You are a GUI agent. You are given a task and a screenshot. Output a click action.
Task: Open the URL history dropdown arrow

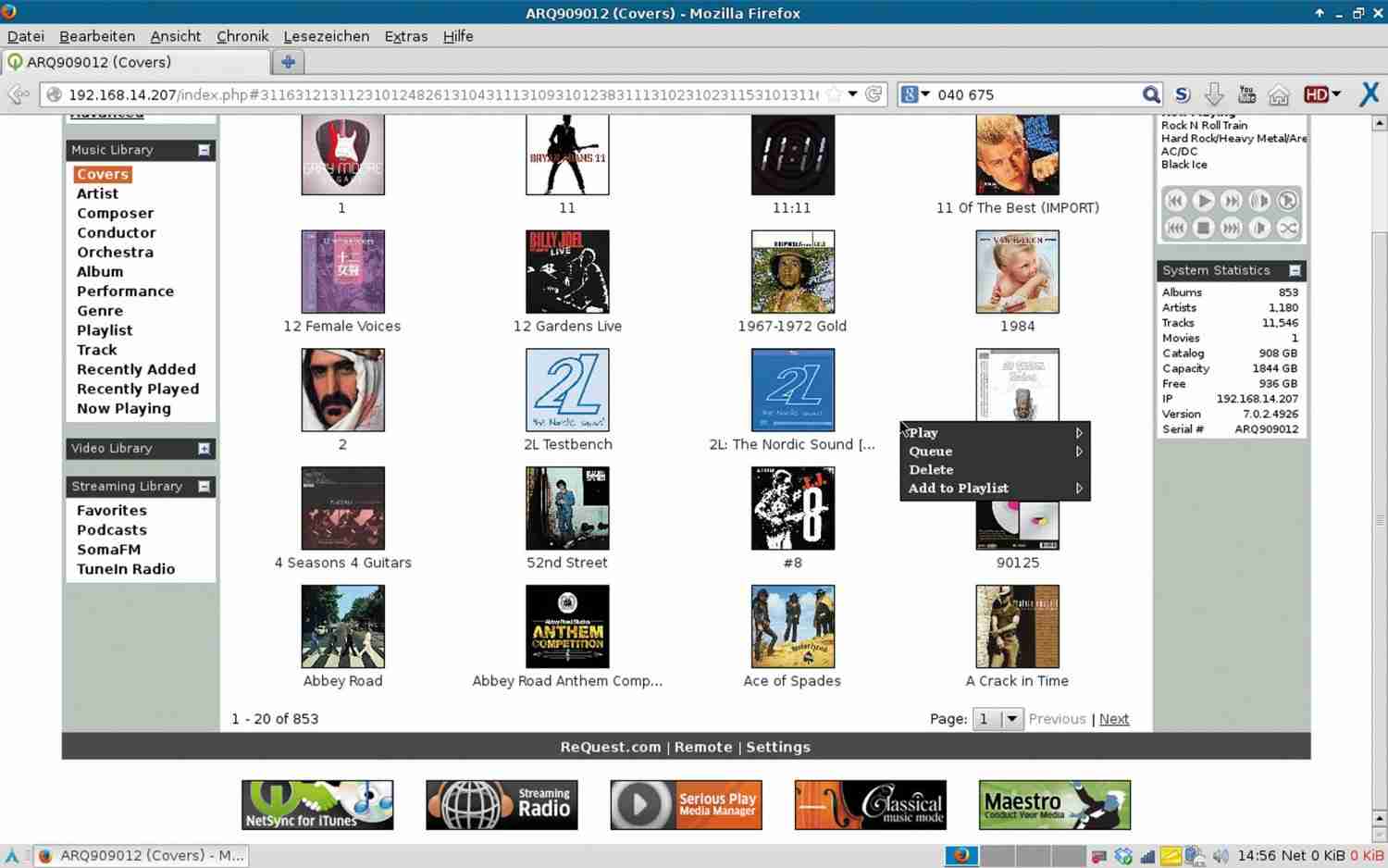[852, 94]
